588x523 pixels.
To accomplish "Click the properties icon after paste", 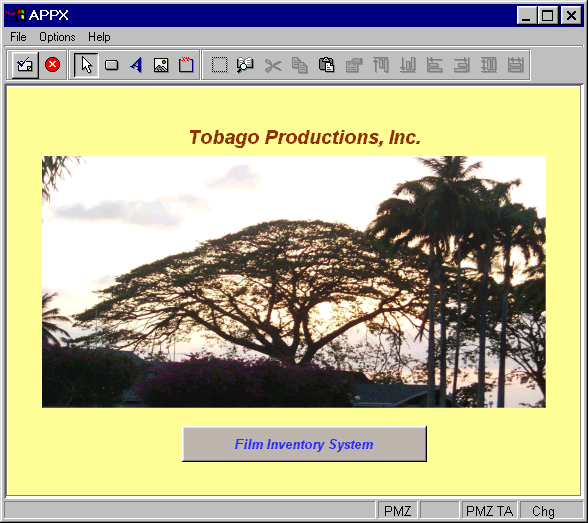I will [x=354, y=65].
